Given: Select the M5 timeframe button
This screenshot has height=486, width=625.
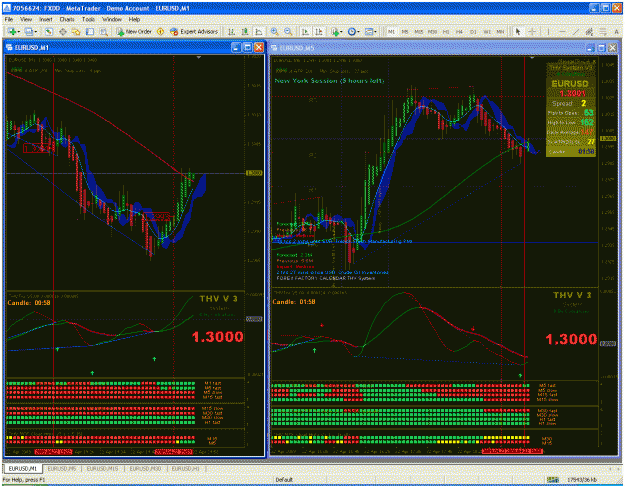Looking at the screenshot, I should (405, 31).
